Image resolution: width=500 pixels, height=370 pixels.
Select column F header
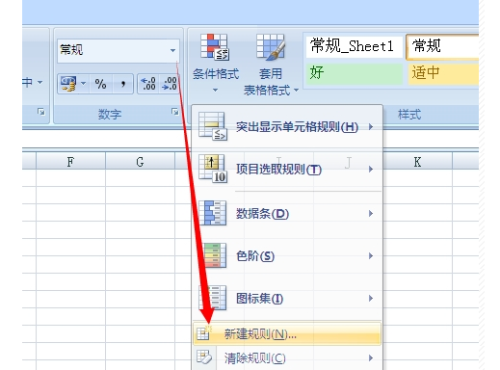click(x=71, y=162)
